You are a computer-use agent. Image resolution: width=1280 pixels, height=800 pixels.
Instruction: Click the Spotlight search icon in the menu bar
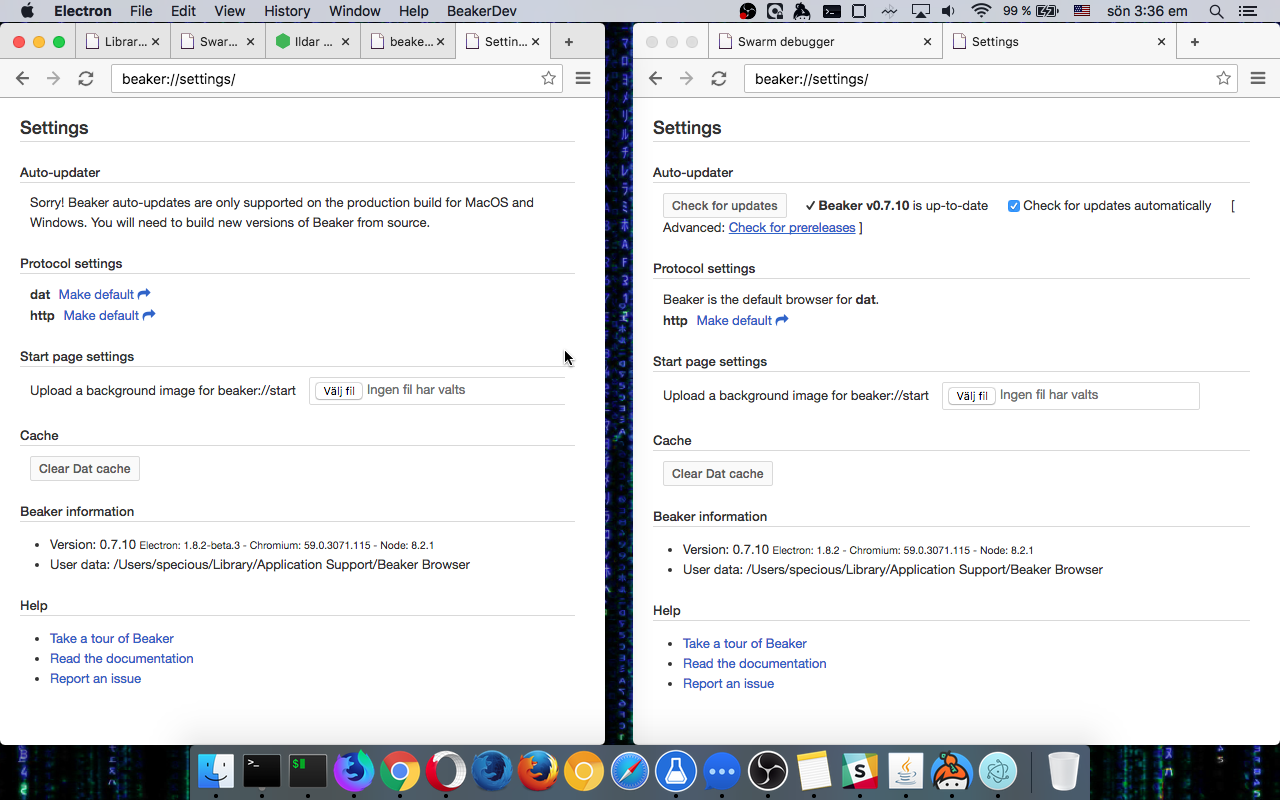click(1214, 11)
